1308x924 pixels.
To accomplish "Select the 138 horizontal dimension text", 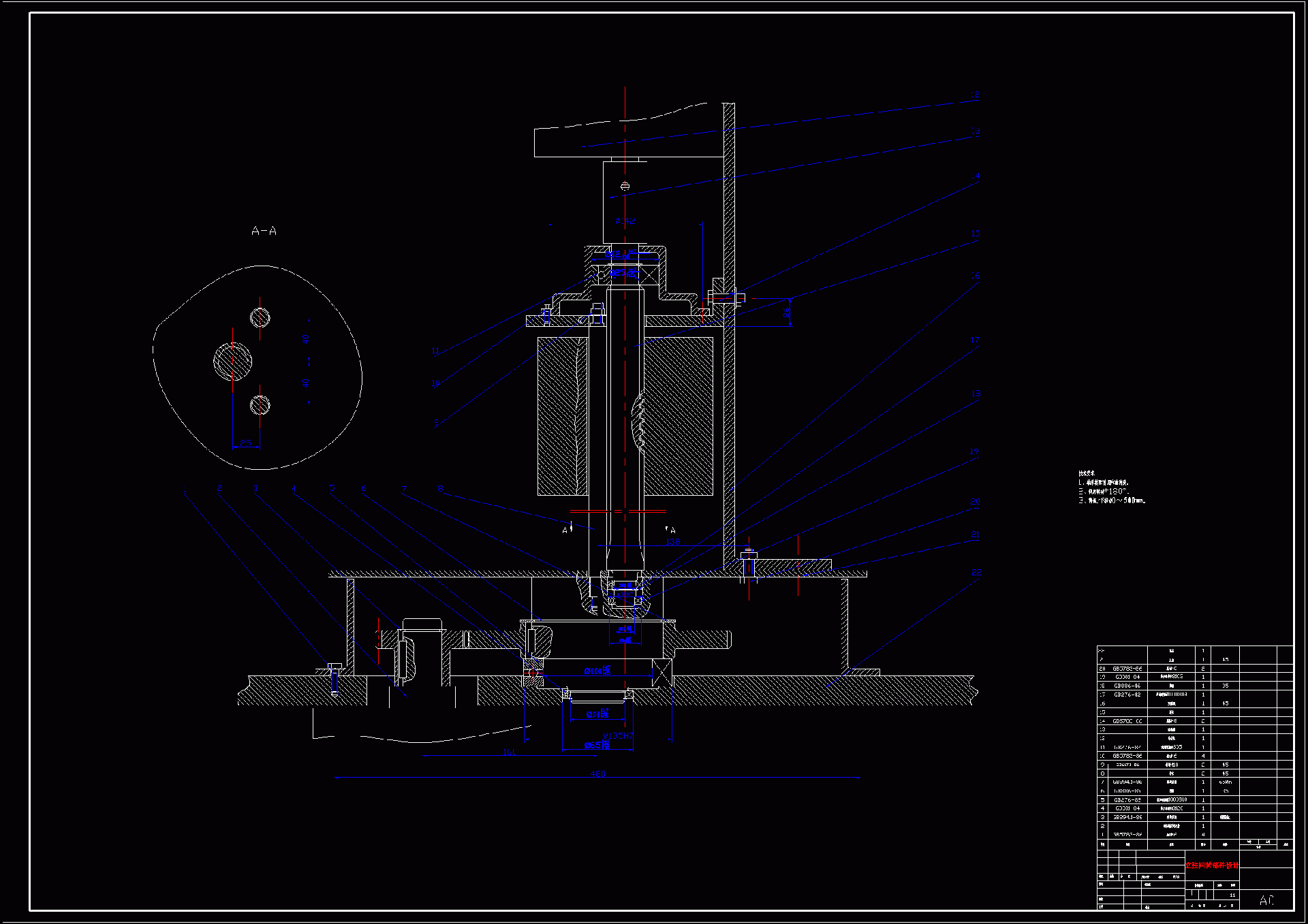I will (672, 542).
